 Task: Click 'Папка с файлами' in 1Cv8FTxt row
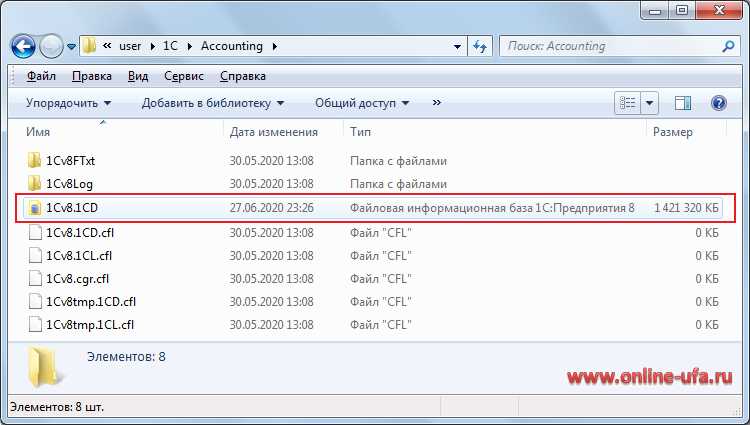tap(398, 161)
